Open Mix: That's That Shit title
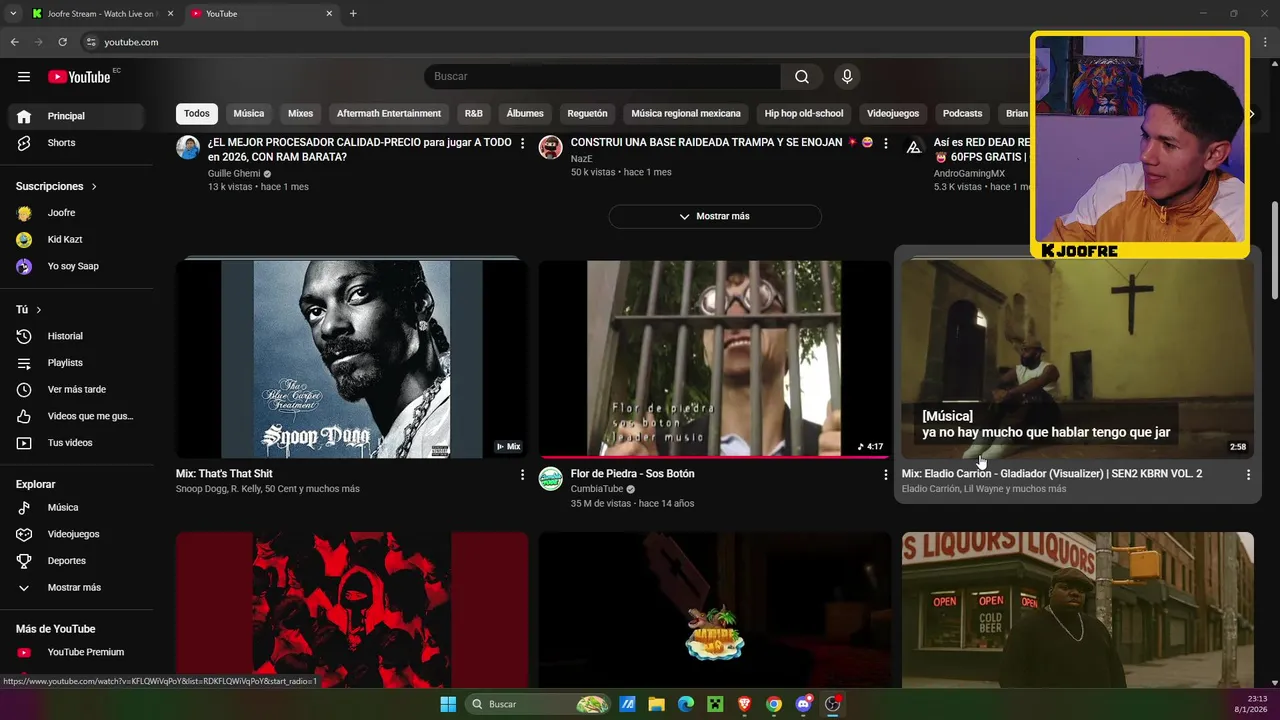This screenshot has width=1280, height=720. (x=224, y=474)
